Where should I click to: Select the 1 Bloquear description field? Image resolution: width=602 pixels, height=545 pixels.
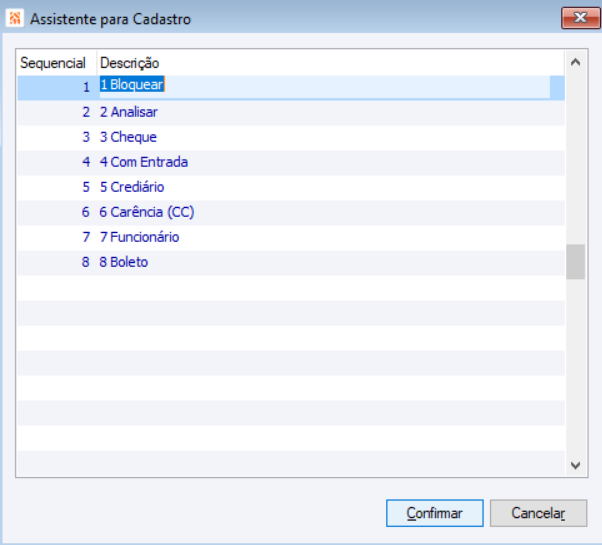(x=131, y=85)
